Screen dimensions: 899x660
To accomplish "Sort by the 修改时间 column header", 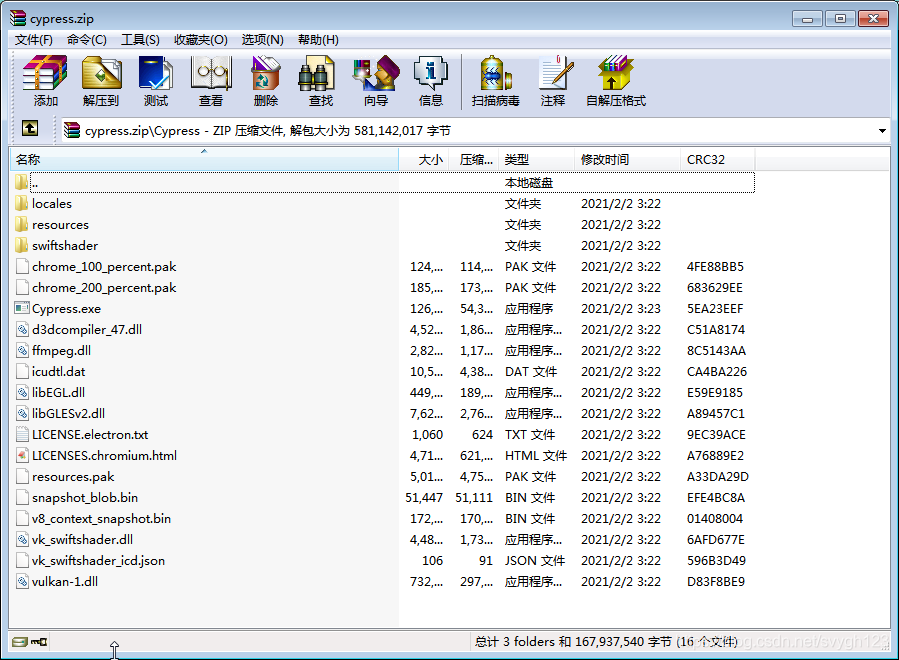I will tap(627, 159).
